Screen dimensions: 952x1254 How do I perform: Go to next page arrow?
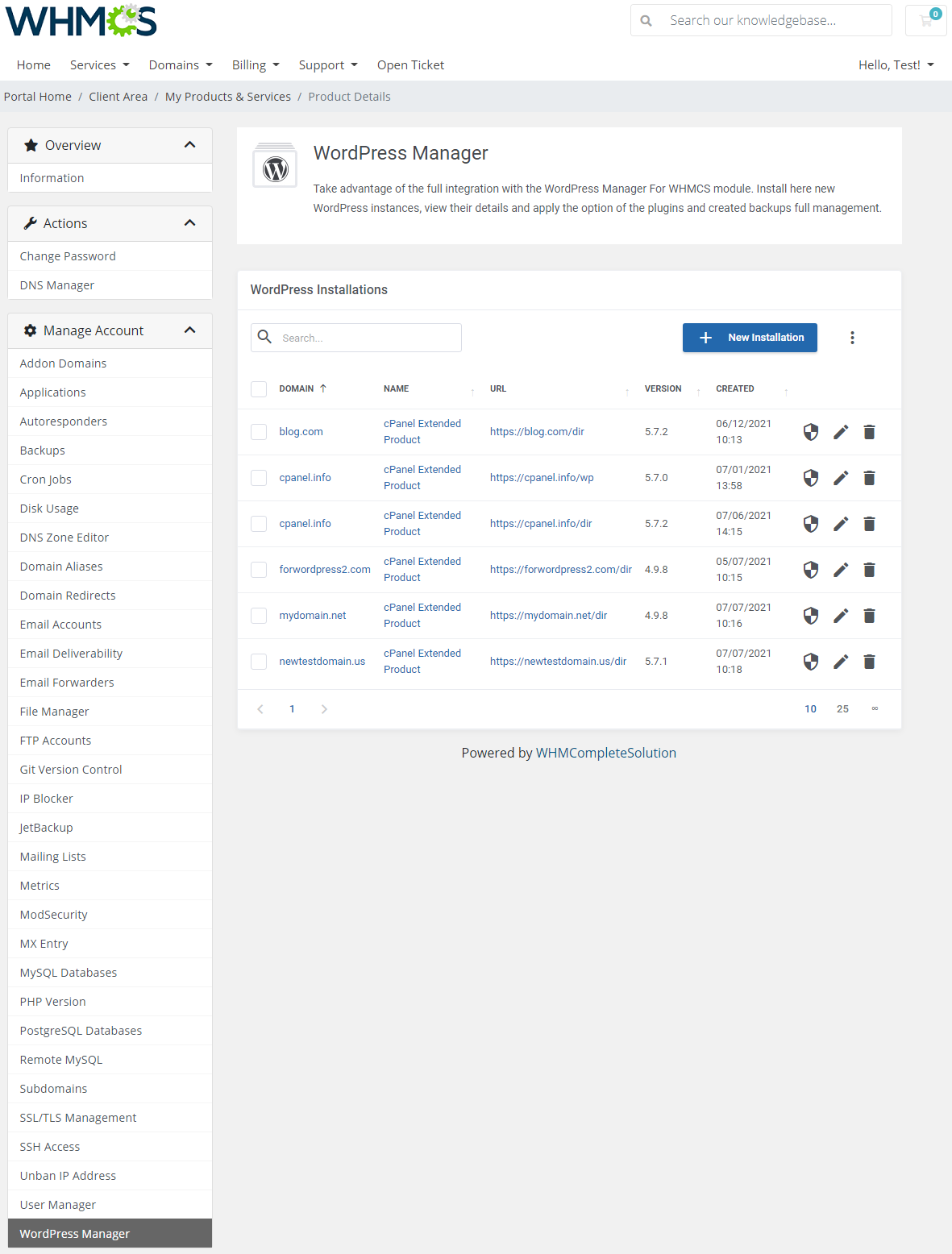(324, 709)
